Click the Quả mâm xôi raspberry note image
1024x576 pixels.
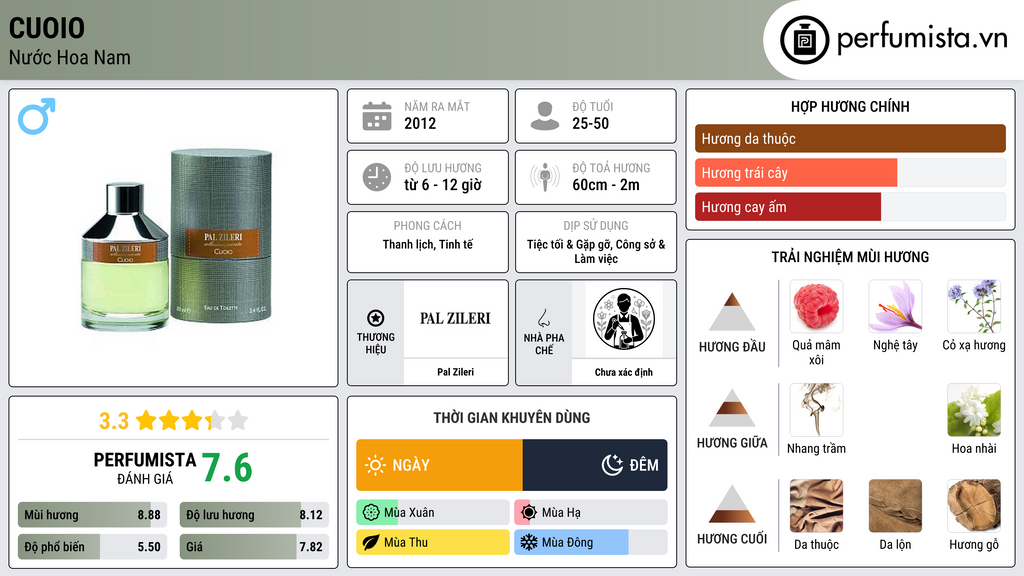[816, 306]
